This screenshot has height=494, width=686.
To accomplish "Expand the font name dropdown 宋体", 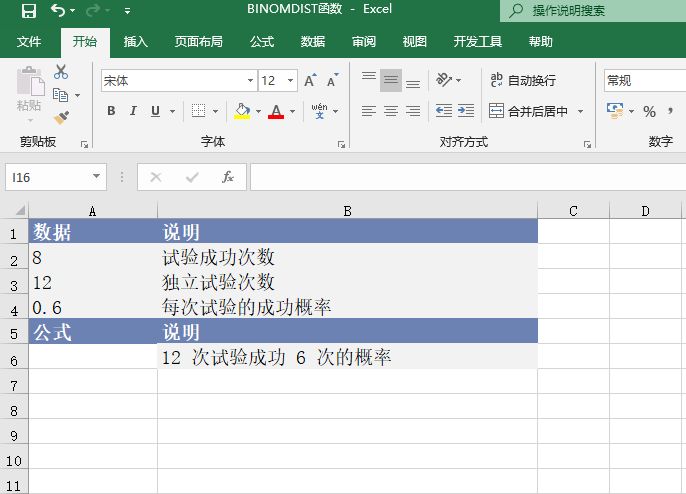I will pyautogui.click(x=251, y=81).
